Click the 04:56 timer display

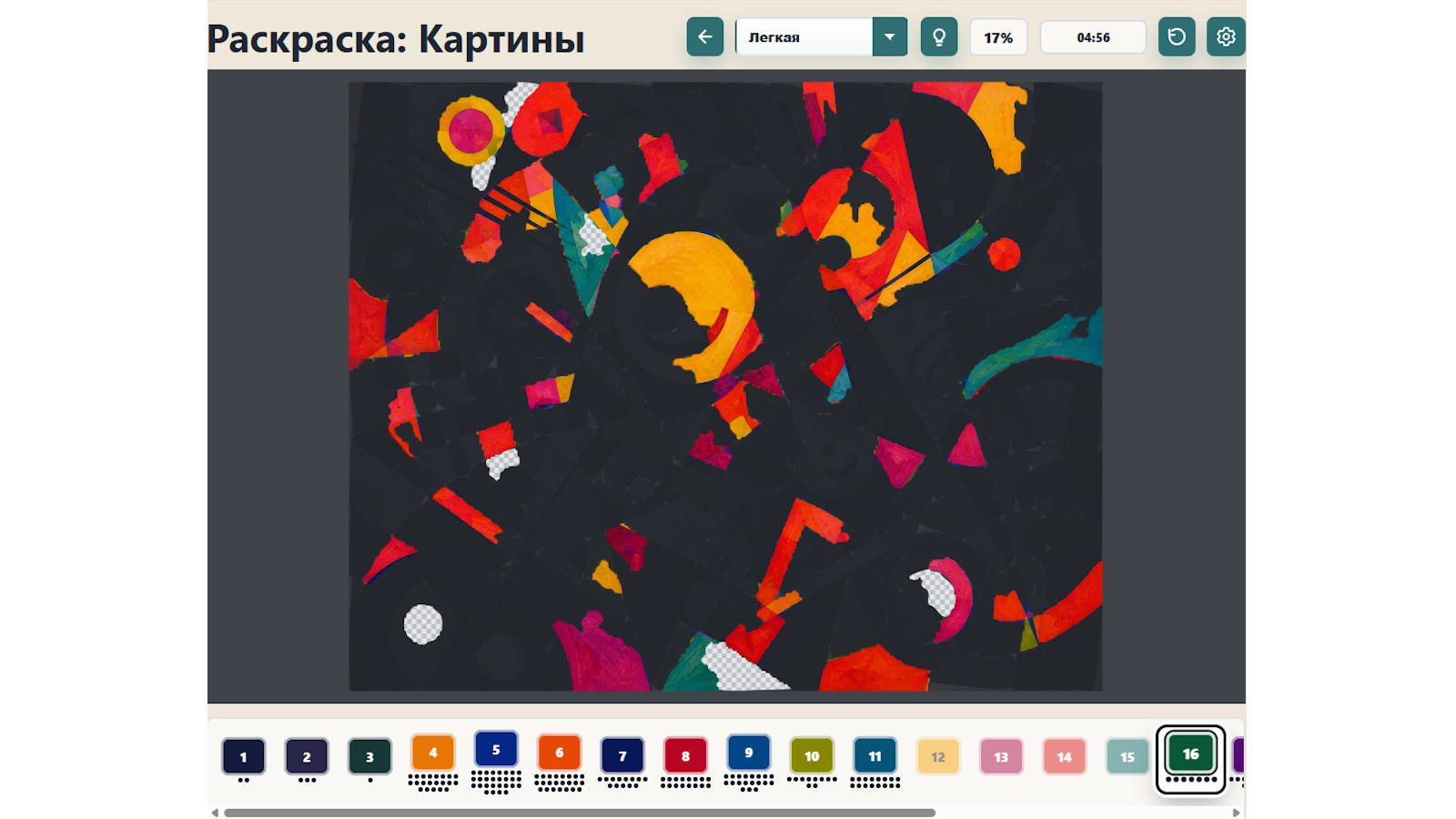(1093, 37)
